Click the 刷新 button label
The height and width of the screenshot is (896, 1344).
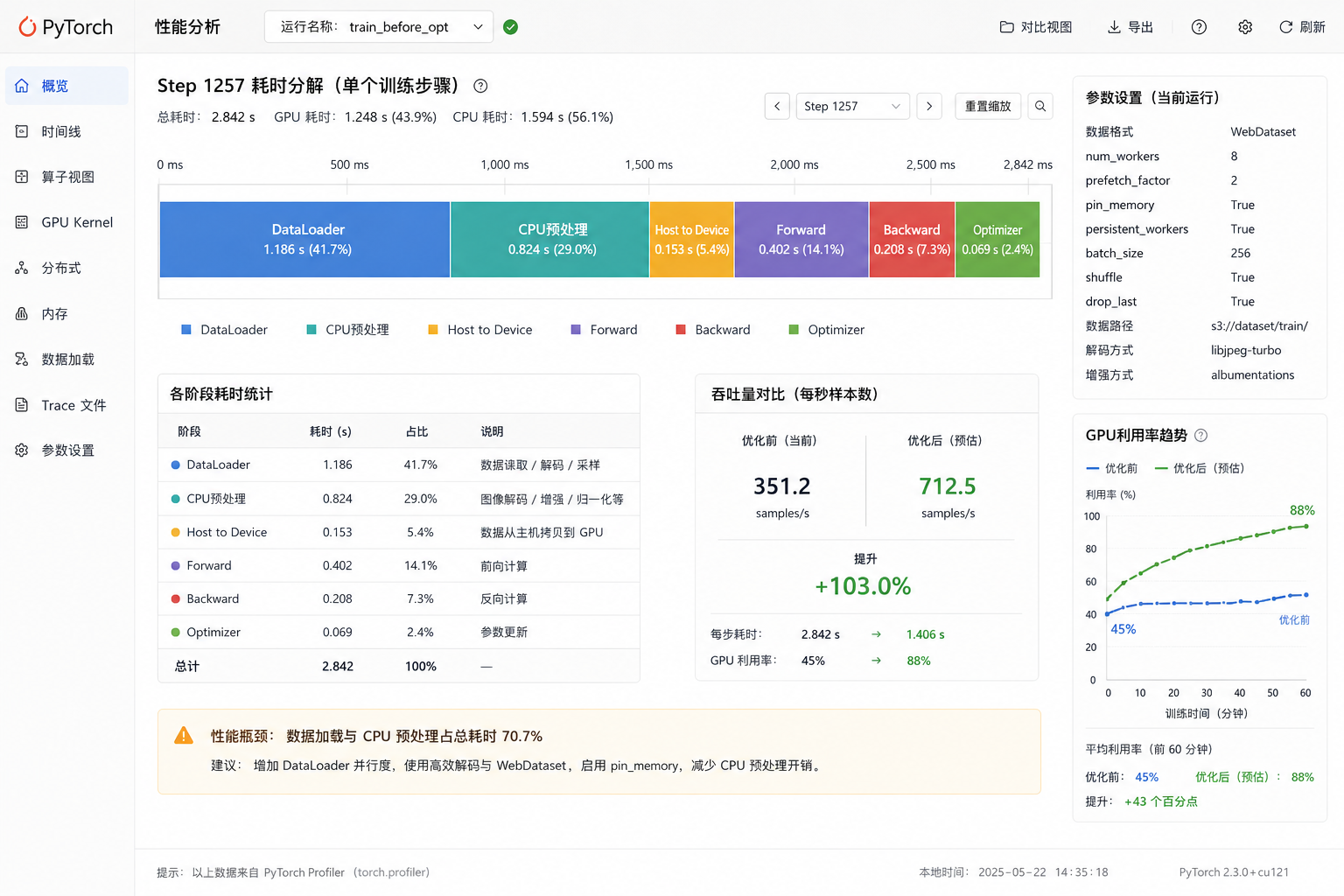pyautogui.click(x=1312, y=27)
